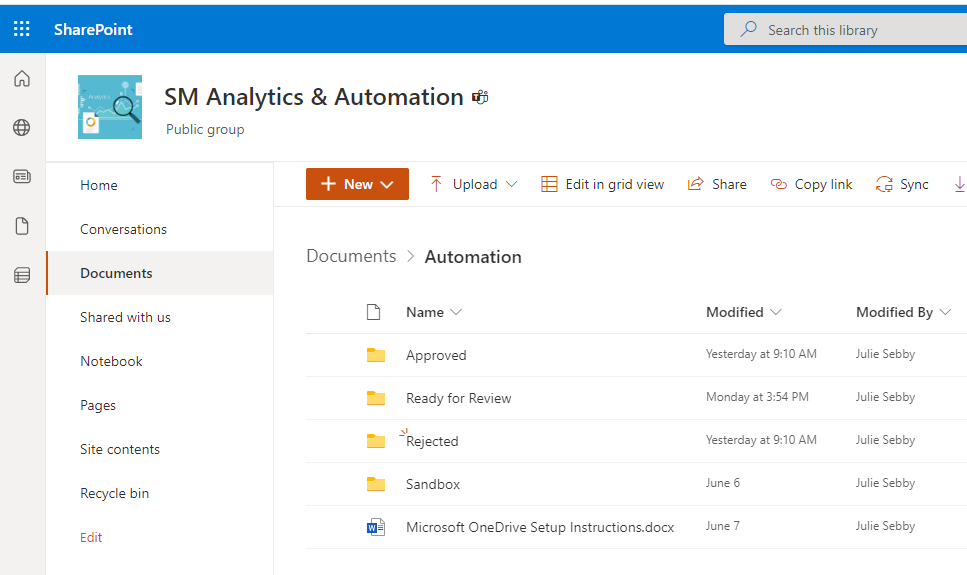Click the SM Analytics & Automation title
Screen dimensions: 967x575
[x=314, y=97]
